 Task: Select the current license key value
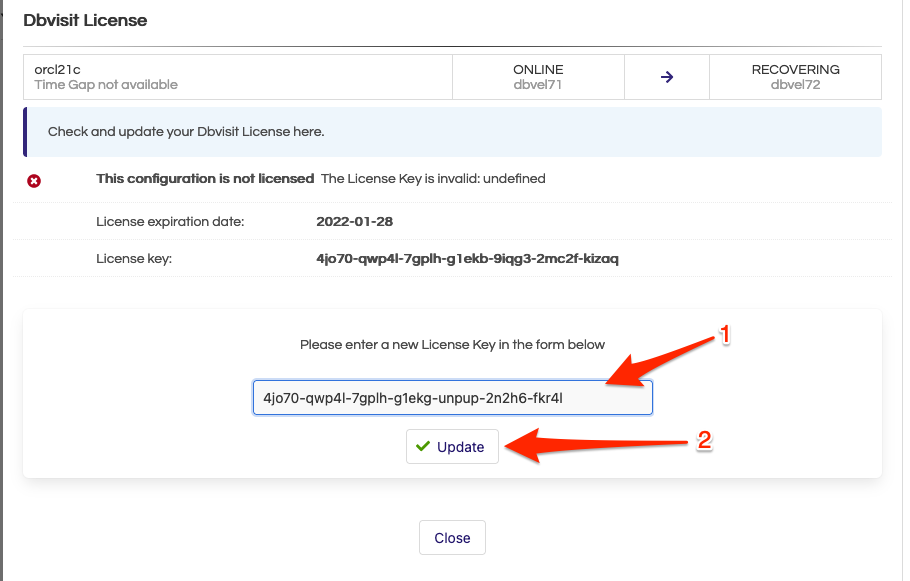(x=467, y=259)
